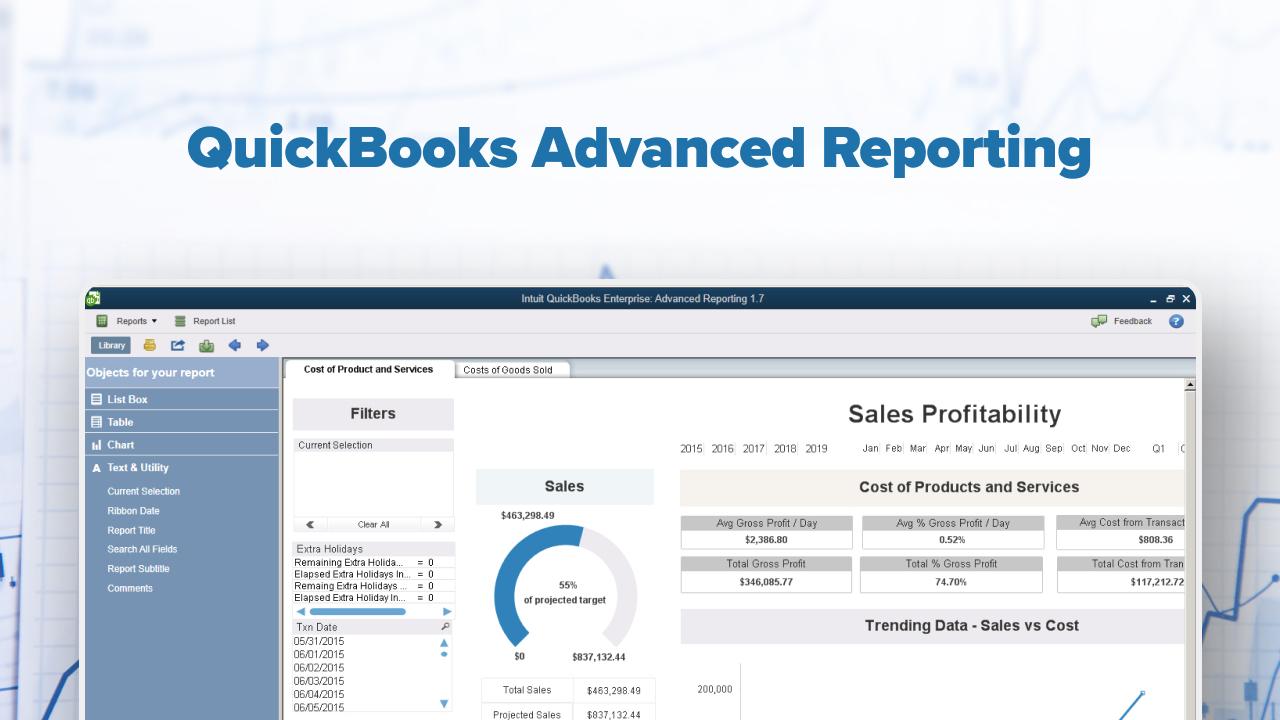Click the Clear All left chevron

tap(310, 524)
